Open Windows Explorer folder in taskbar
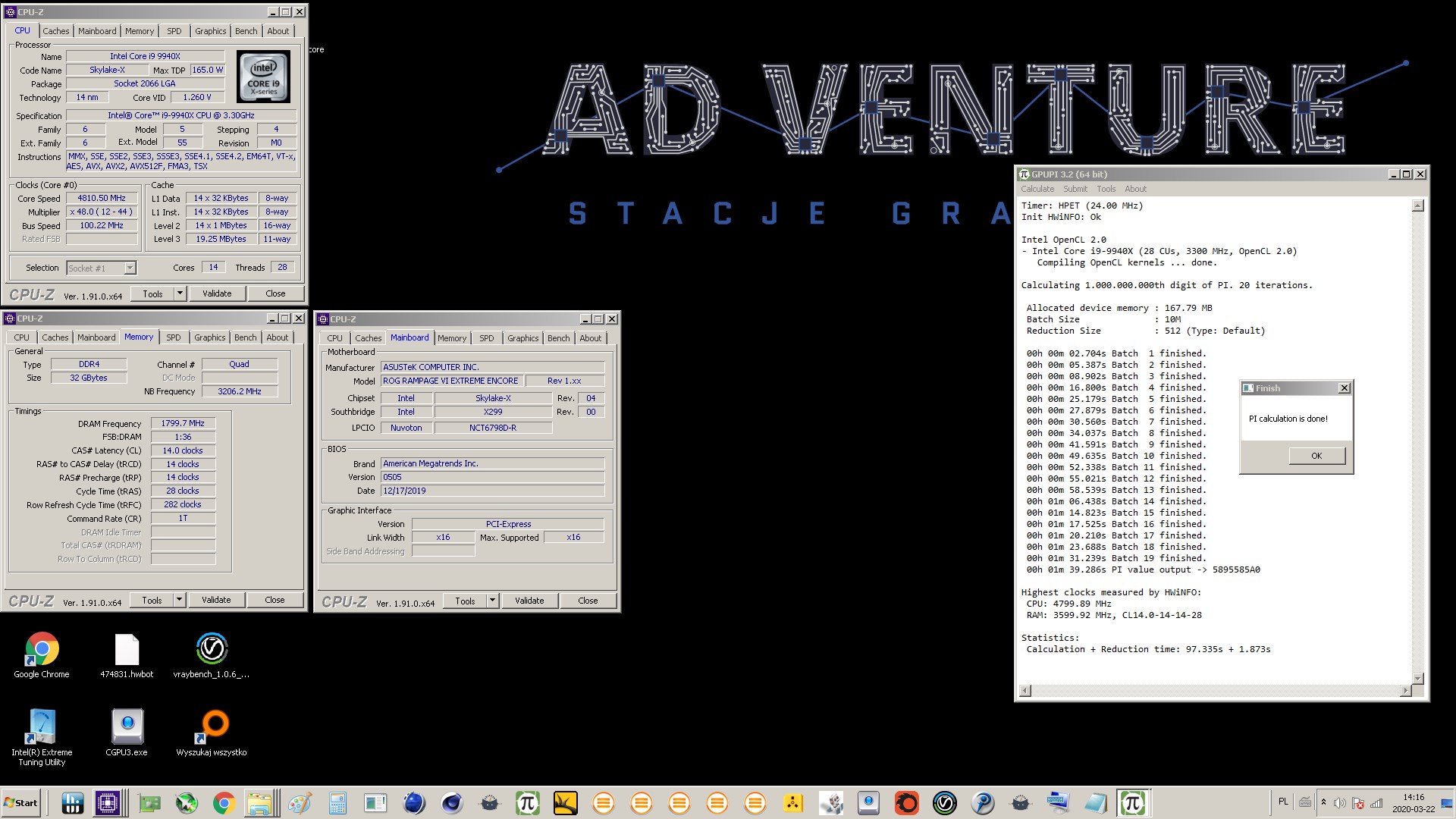 [259, 803]
